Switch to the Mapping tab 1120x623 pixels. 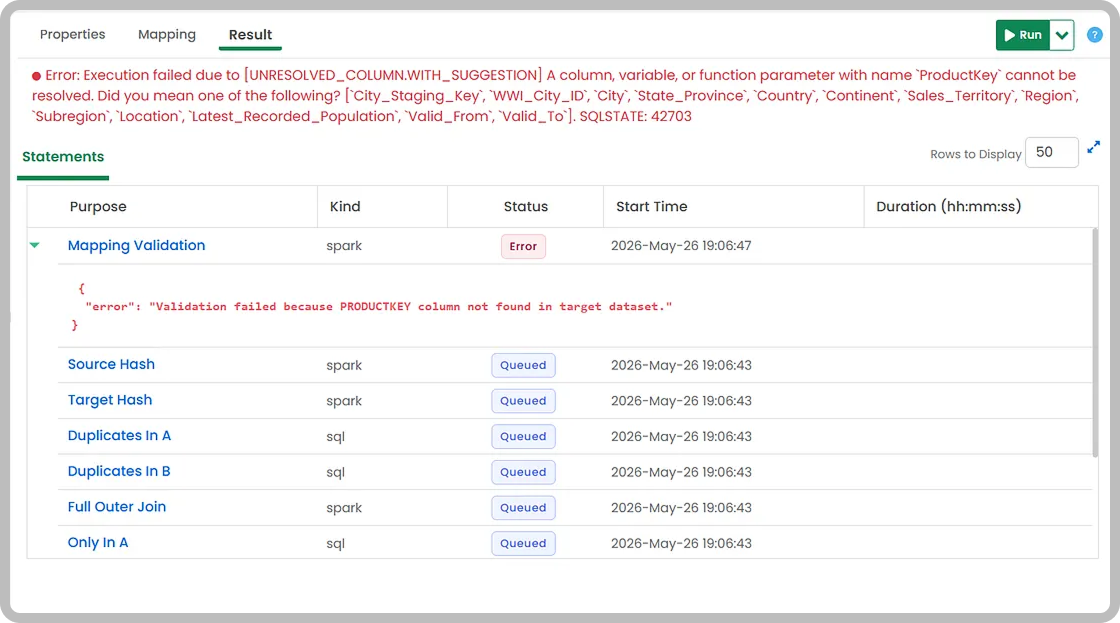pyautogui.click(x=166, y=34)
